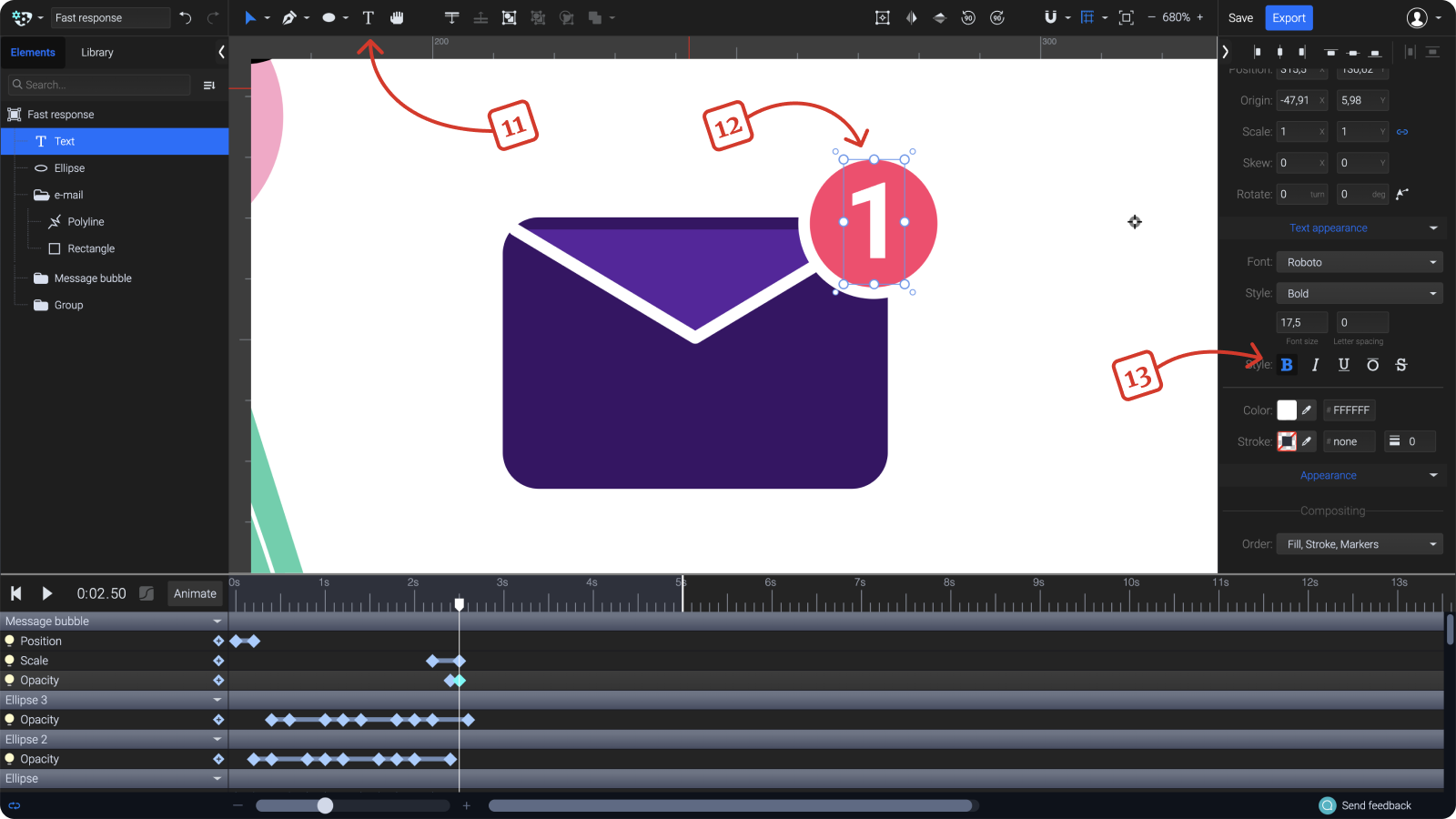Image resolution: width=1456 pixels, height=819 pixels.
Task: Switch to the Library tab
Action: coord(96,52)
